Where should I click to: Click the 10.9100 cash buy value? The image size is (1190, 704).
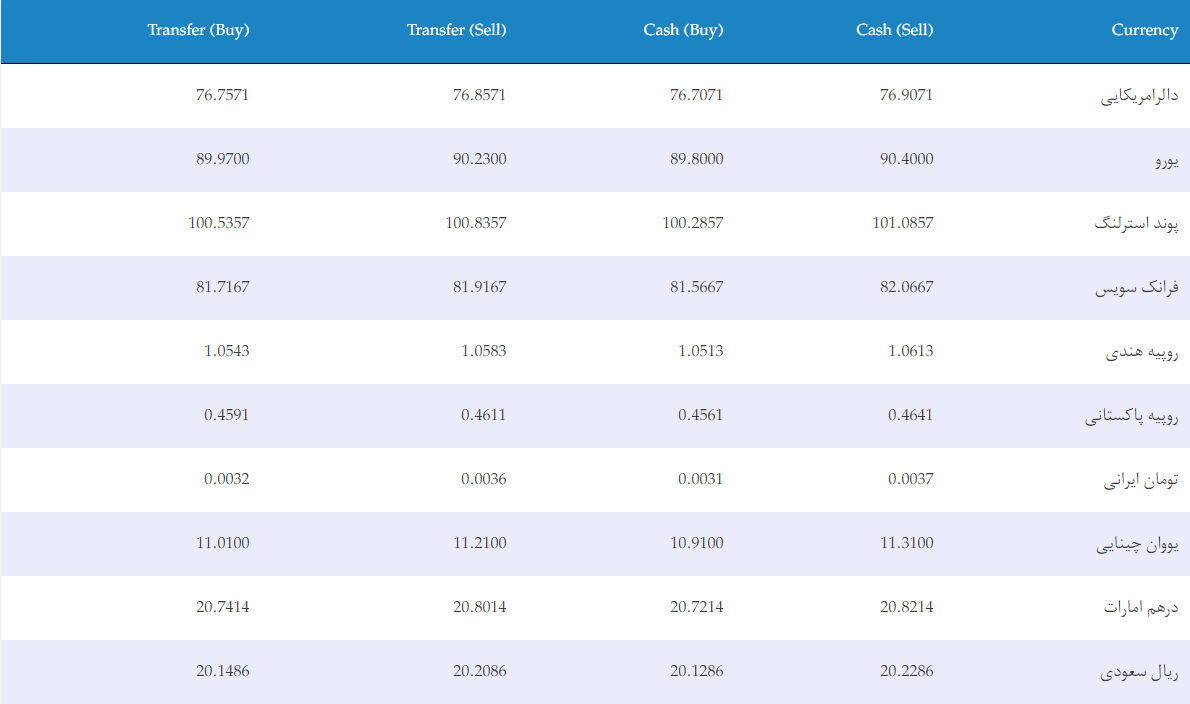697,543
